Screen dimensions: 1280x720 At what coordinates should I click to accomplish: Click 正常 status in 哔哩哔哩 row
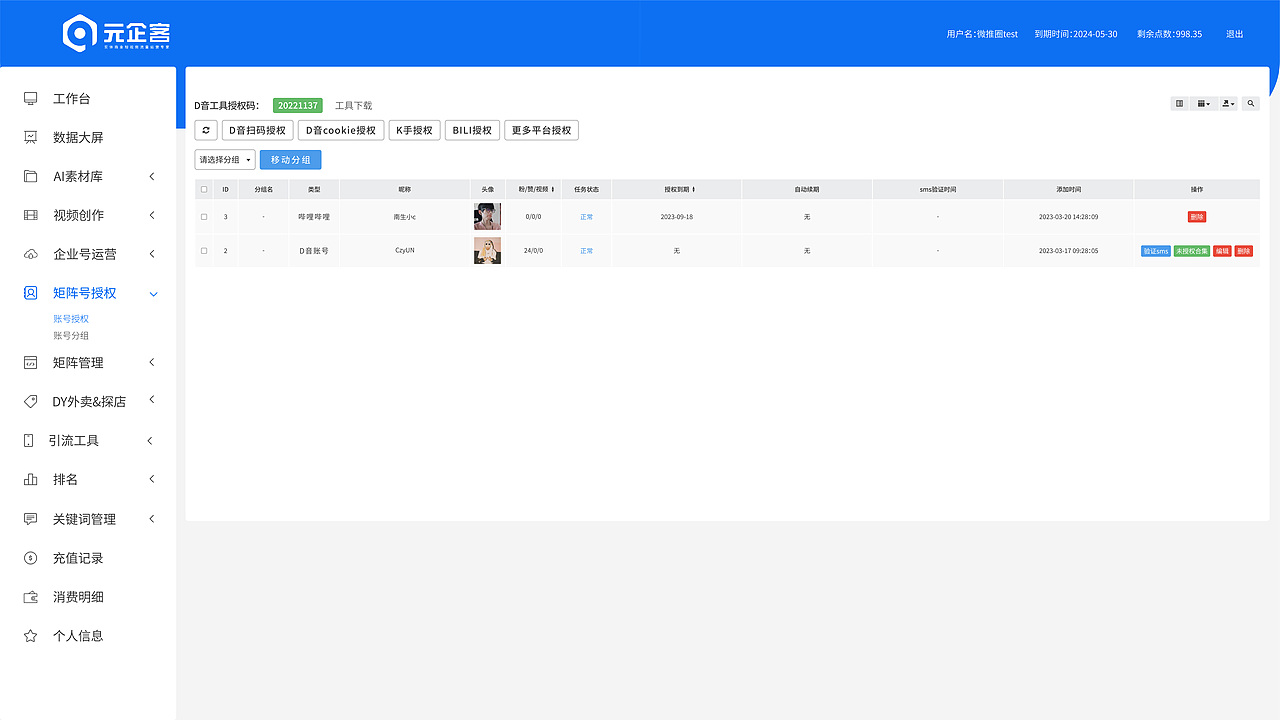point(586,216)
